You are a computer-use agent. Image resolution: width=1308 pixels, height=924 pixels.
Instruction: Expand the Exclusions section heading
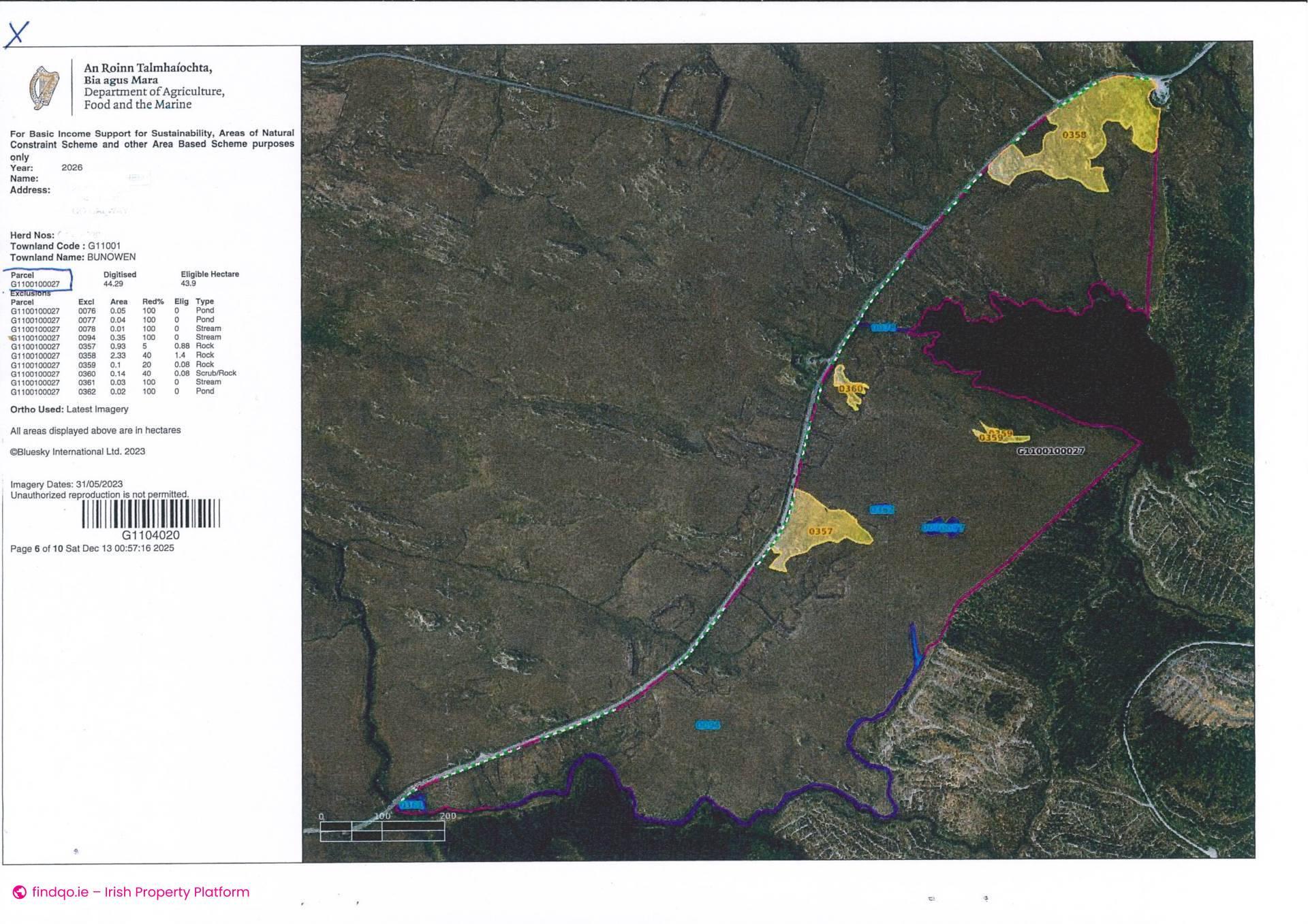click(x=30, y=292)
